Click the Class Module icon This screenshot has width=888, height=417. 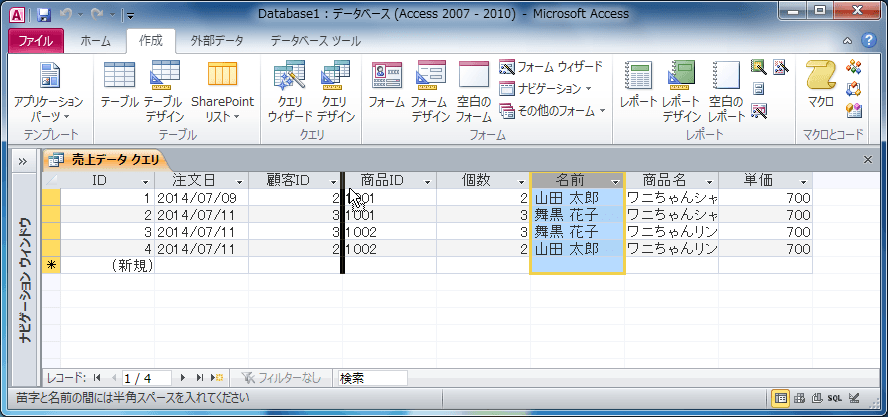click(x=853, y=89)
